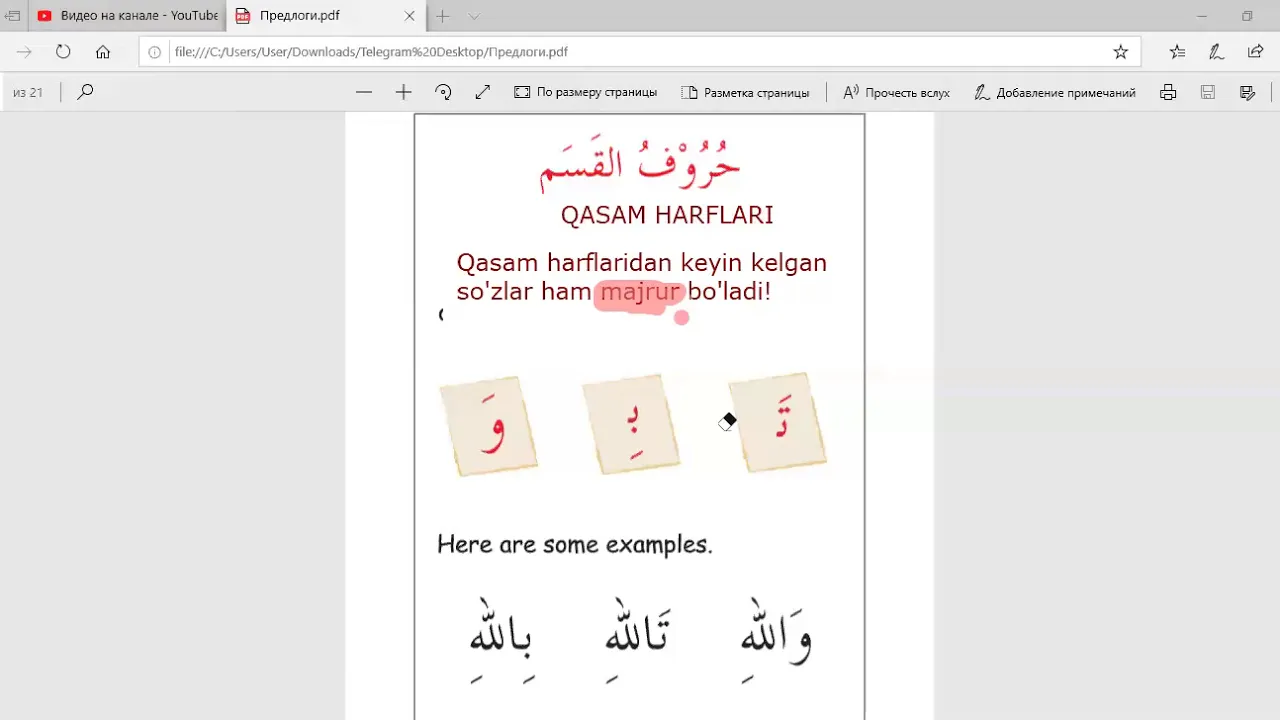Open Добавление примечаний annotation tools
This screenshot has height=720, width=1280.
point(1055,92)
